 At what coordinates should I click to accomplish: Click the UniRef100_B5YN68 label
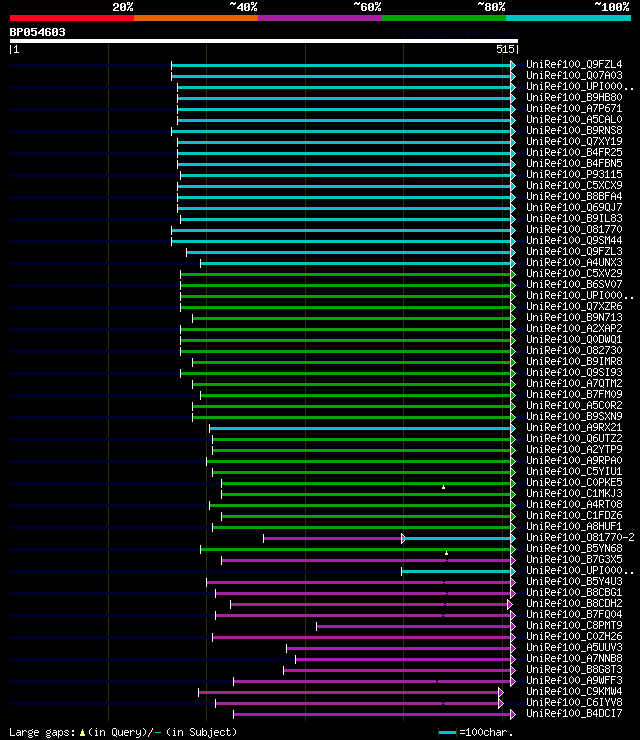pos(574,549)
